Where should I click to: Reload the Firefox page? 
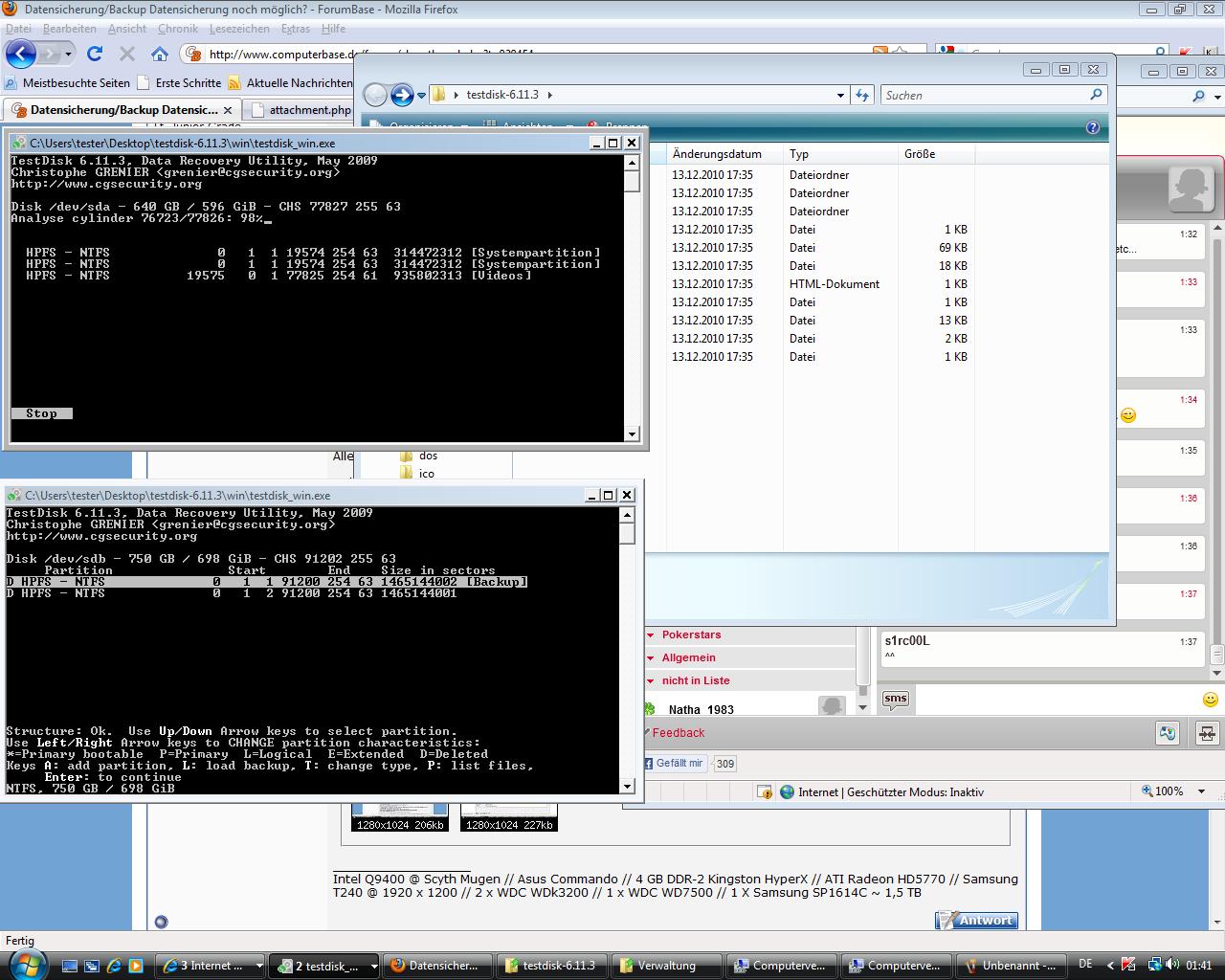[95, 54]
